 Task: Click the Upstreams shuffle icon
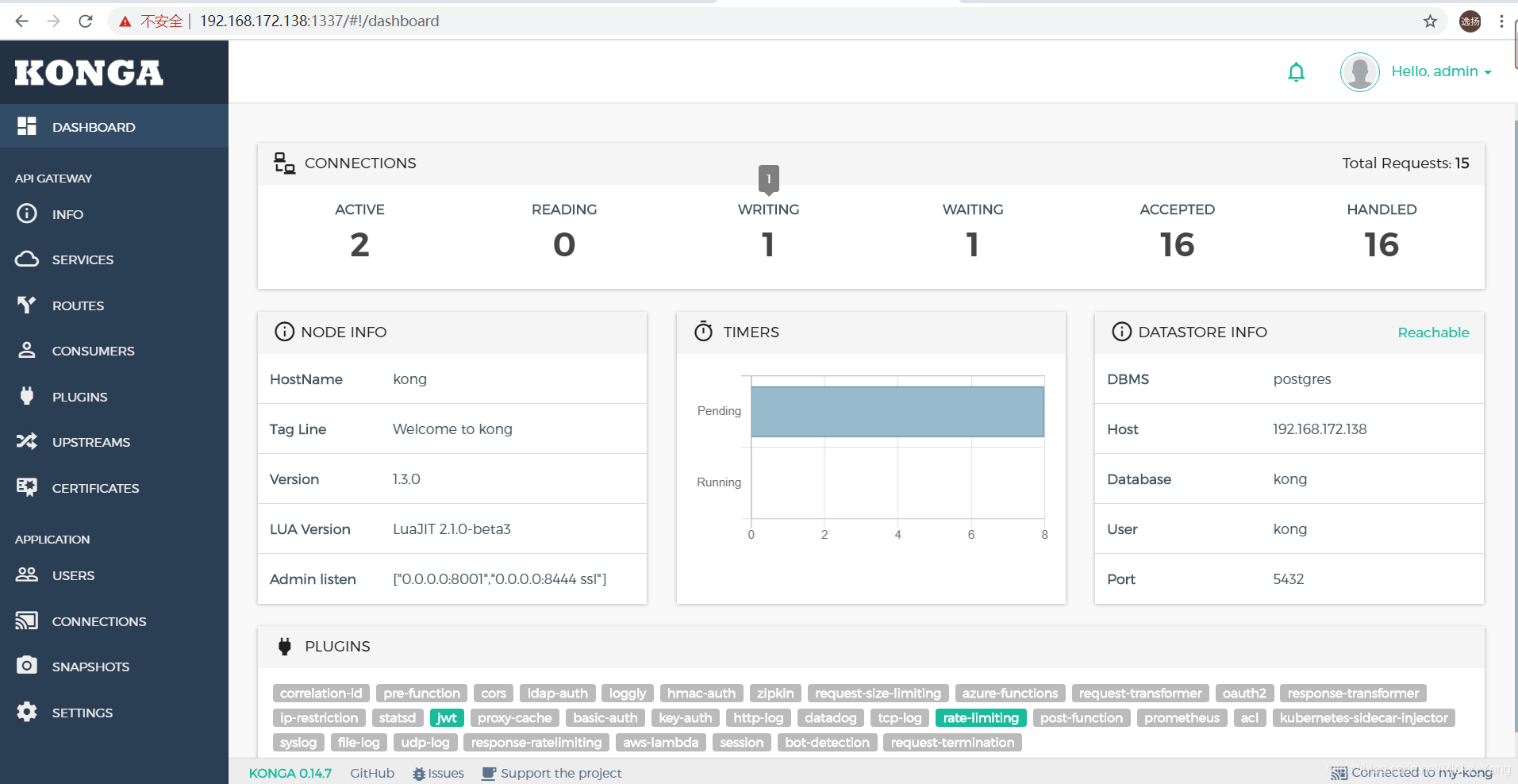[27, 441]
